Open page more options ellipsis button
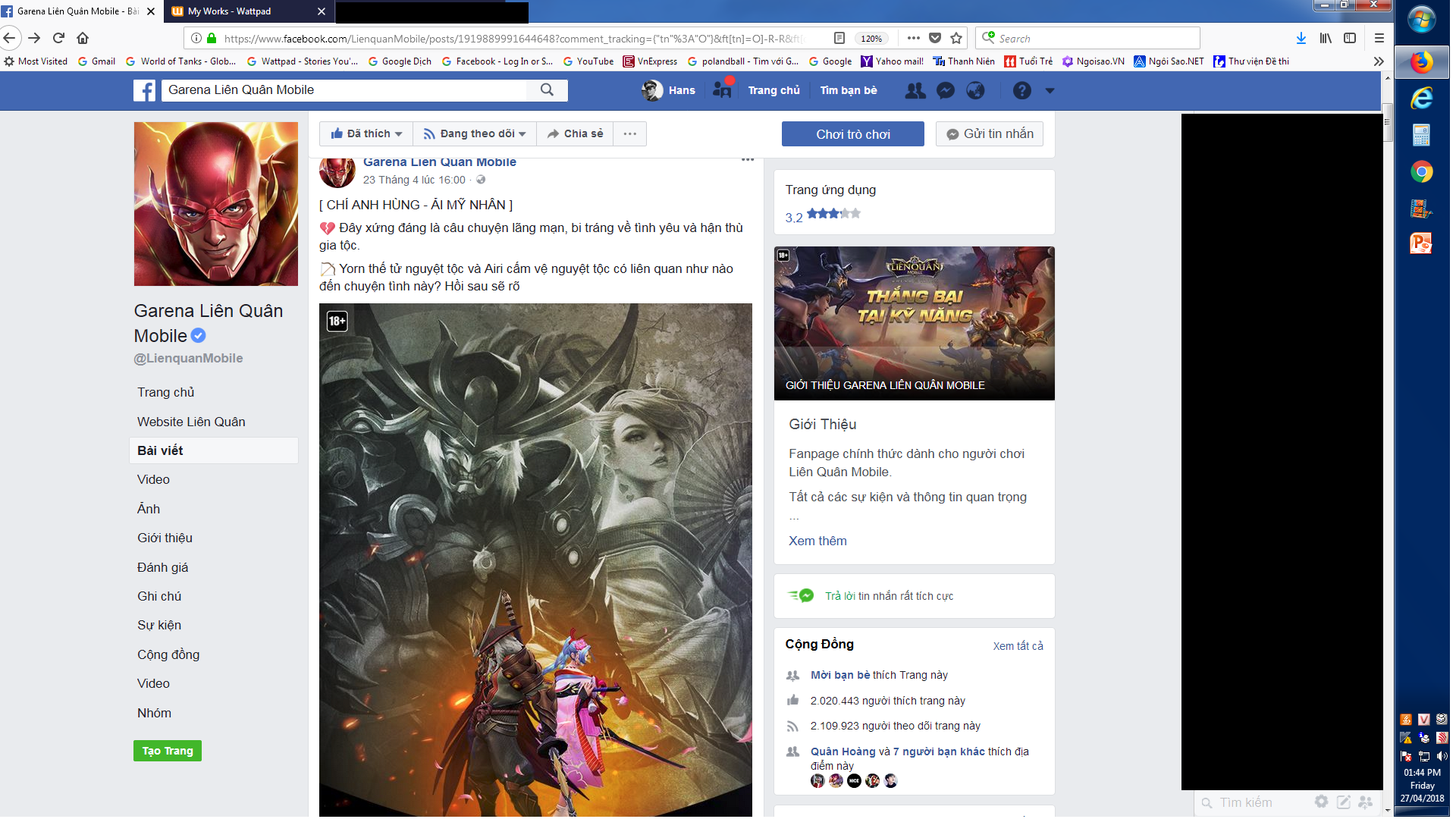Image resolution: width=1456 pixels, height=819 pixels. tap(630, 133)
